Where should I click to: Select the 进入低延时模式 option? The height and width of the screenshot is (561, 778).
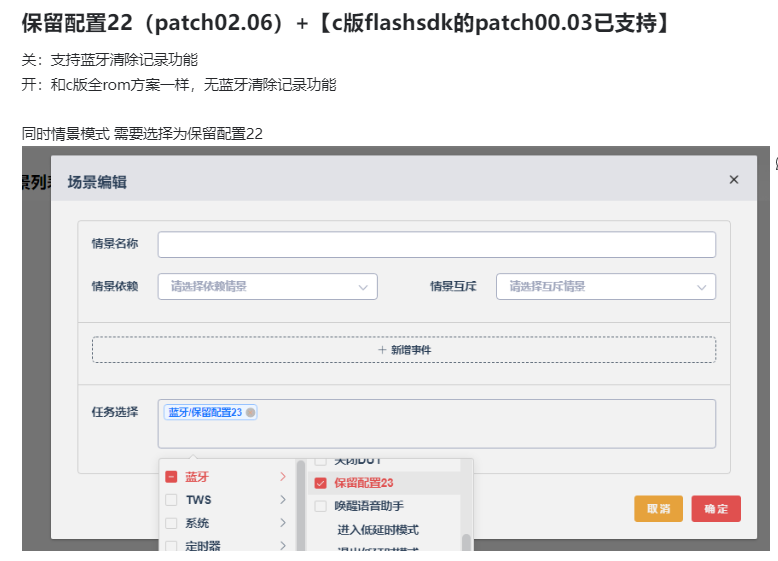[378, 530]
